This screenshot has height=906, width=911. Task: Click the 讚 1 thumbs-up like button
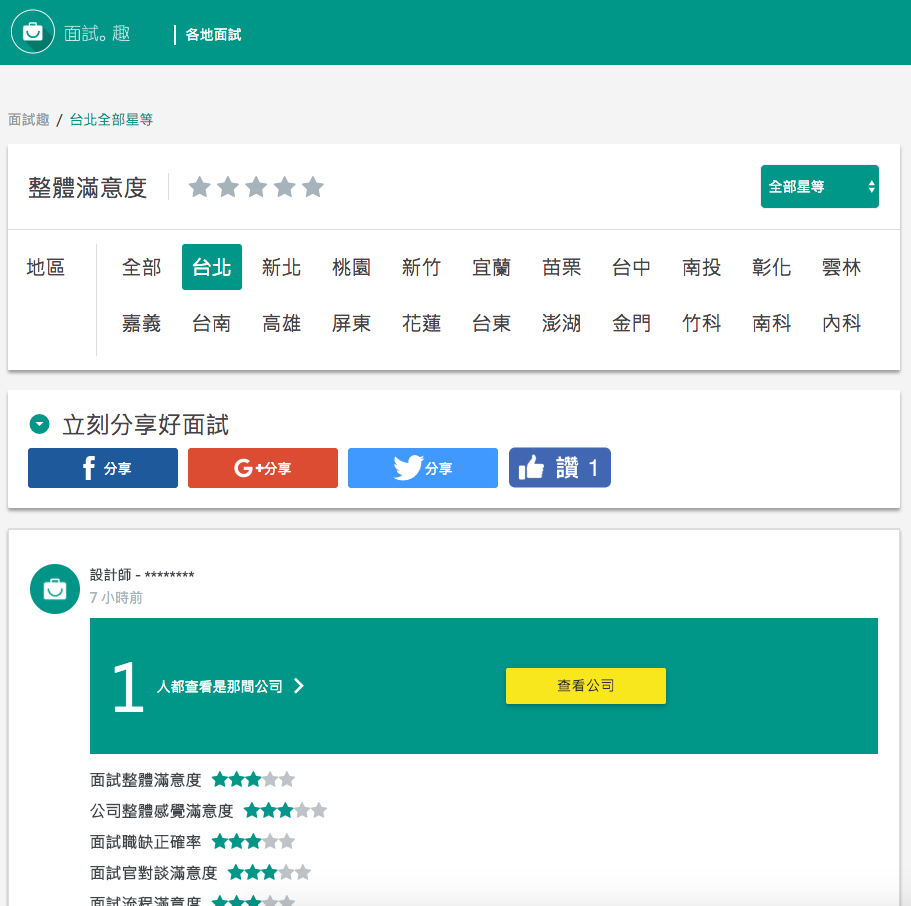(x=559, y=467)
